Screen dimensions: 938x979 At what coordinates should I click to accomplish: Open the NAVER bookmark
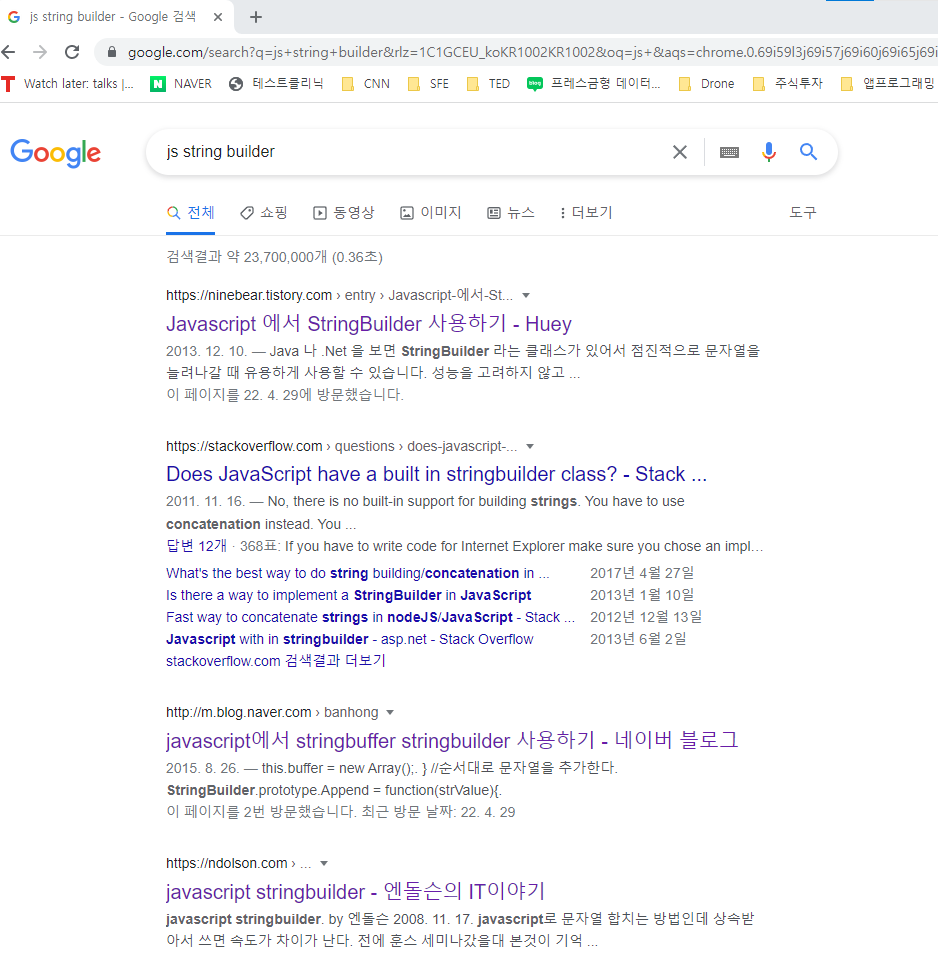click(181, 84)
